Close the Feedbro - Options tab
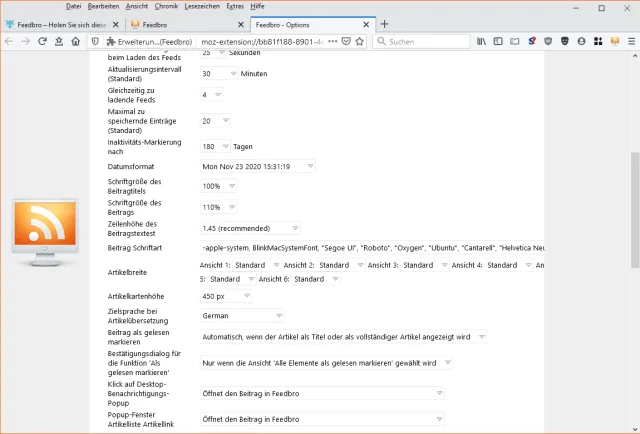 coord(366,24)
